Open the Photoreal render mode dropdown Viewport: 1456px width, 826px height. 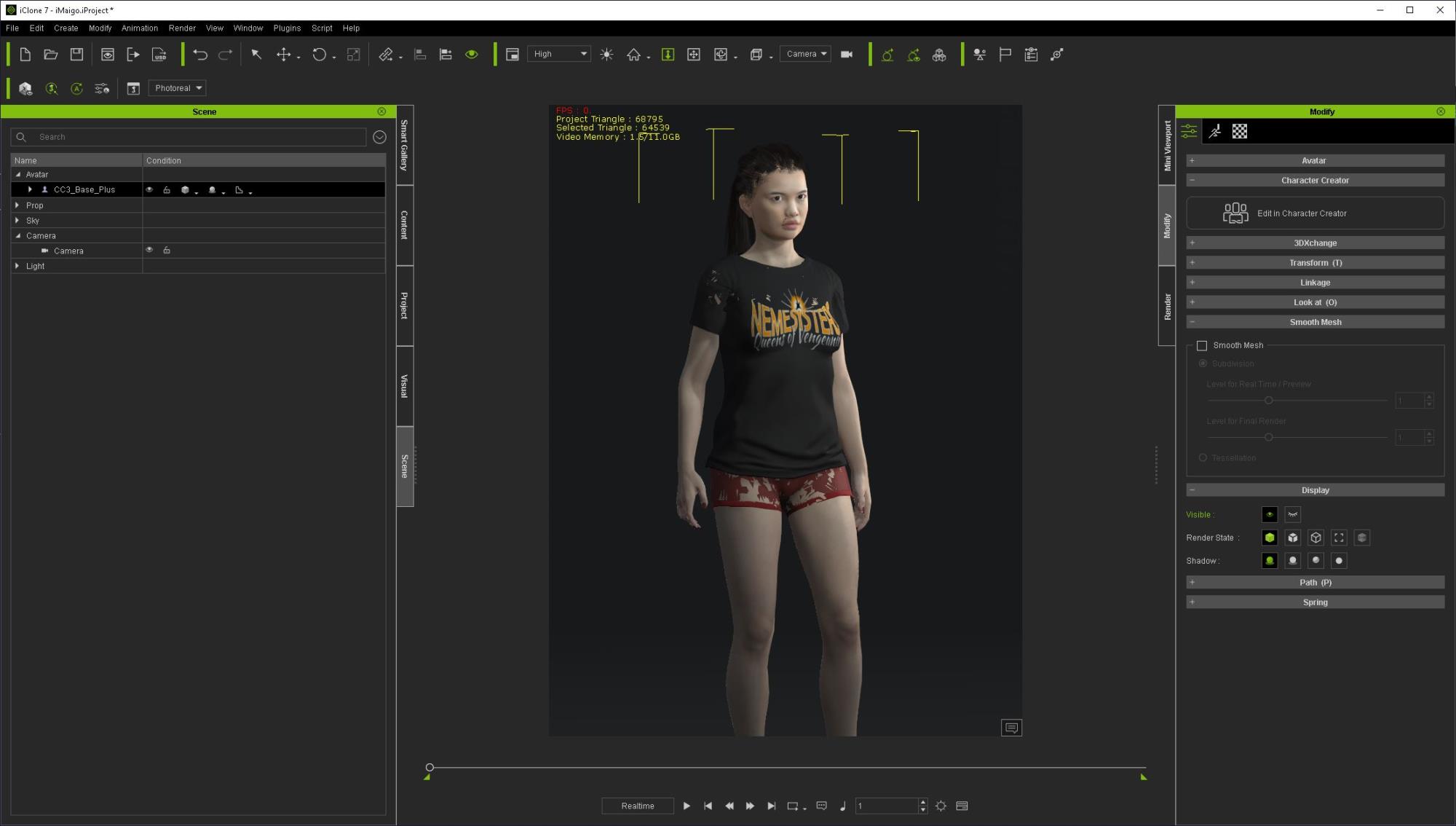178,88
